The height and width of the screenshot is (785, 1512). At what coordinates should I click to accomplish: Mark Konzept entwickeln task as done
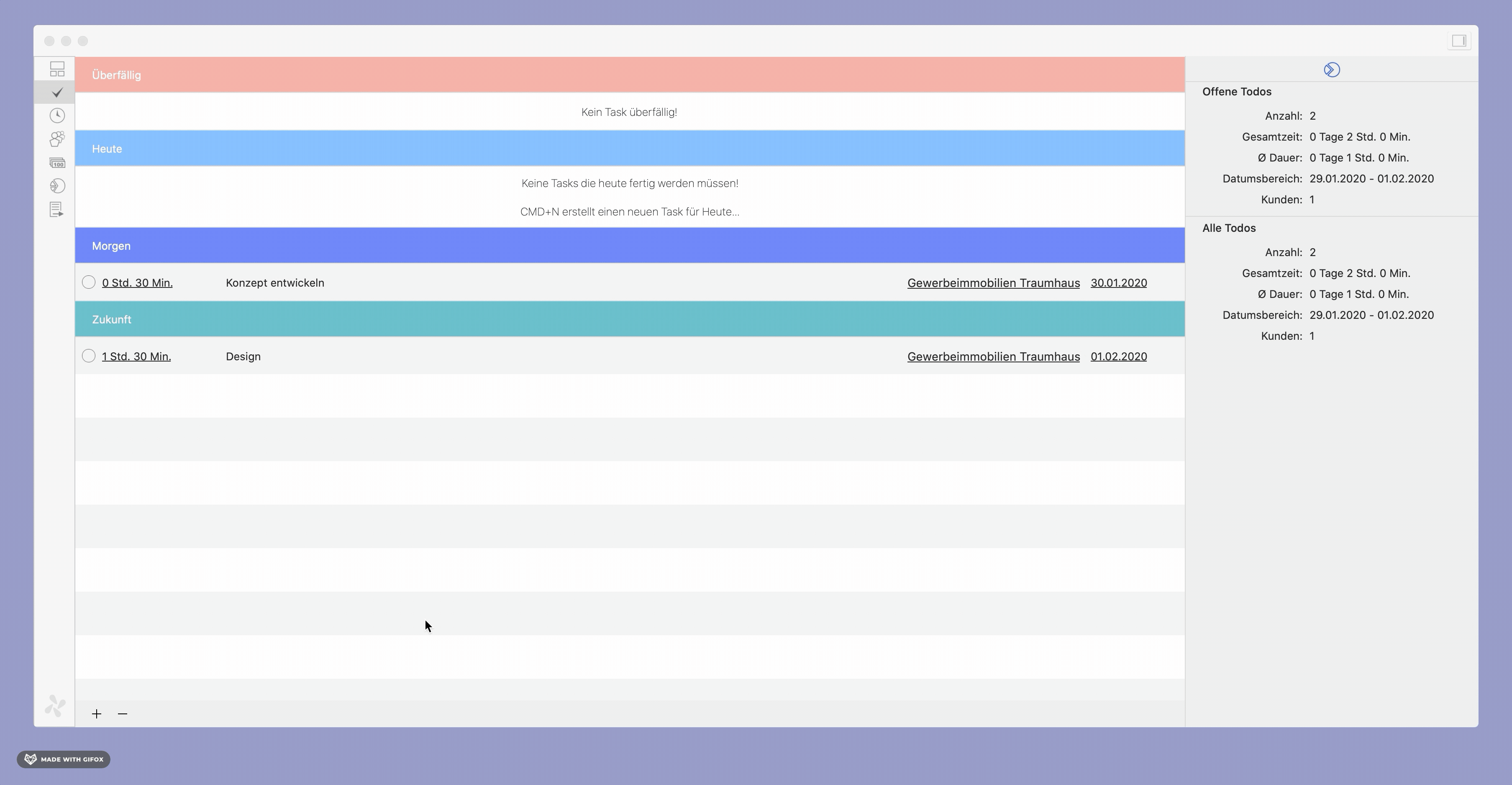[89, 282]
